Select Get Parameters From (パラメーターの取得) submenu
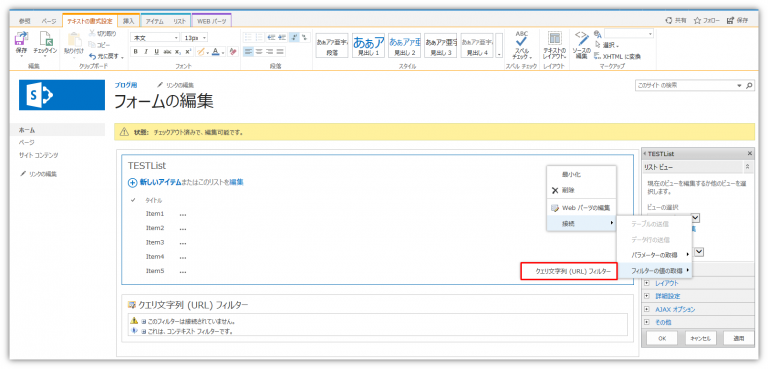 [654, 255]
